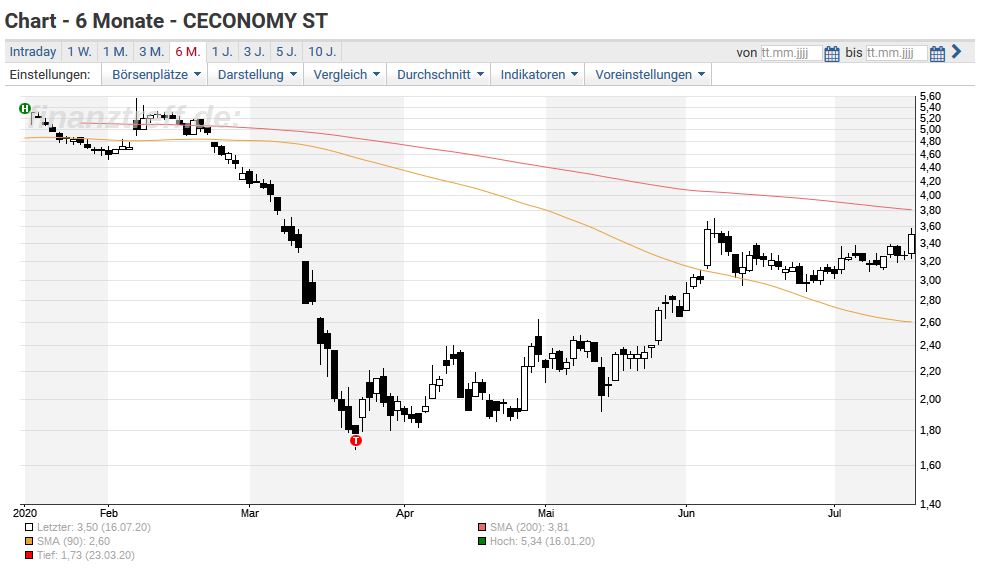The width and height of the screenshot is (988, 578).
Task: Open the Vergleich dropdown
Action: 346,74
